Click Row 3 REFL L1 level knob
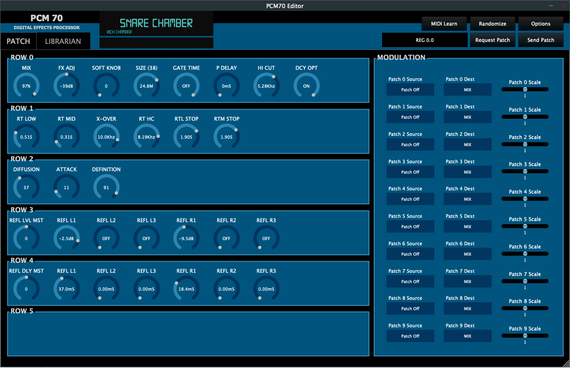This screenshot has width=570, height=368. (66, 238)
